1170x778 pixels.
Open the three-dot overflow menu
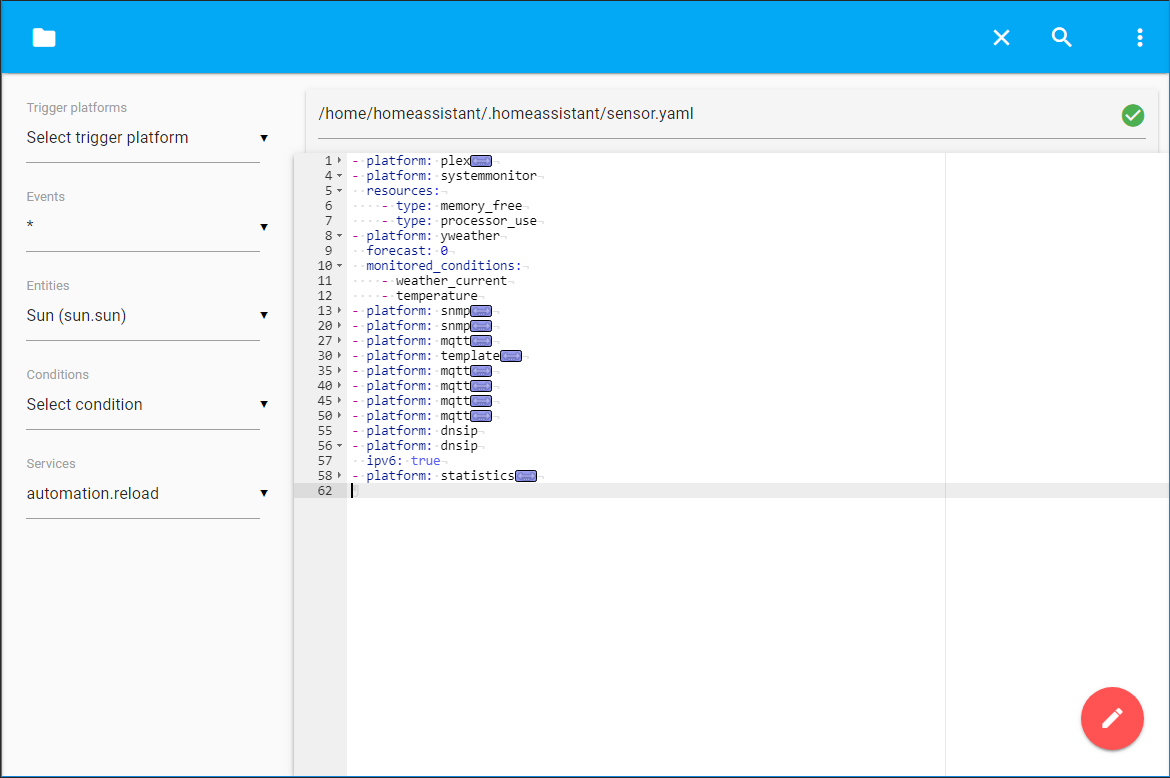[x=1139, y=37]
